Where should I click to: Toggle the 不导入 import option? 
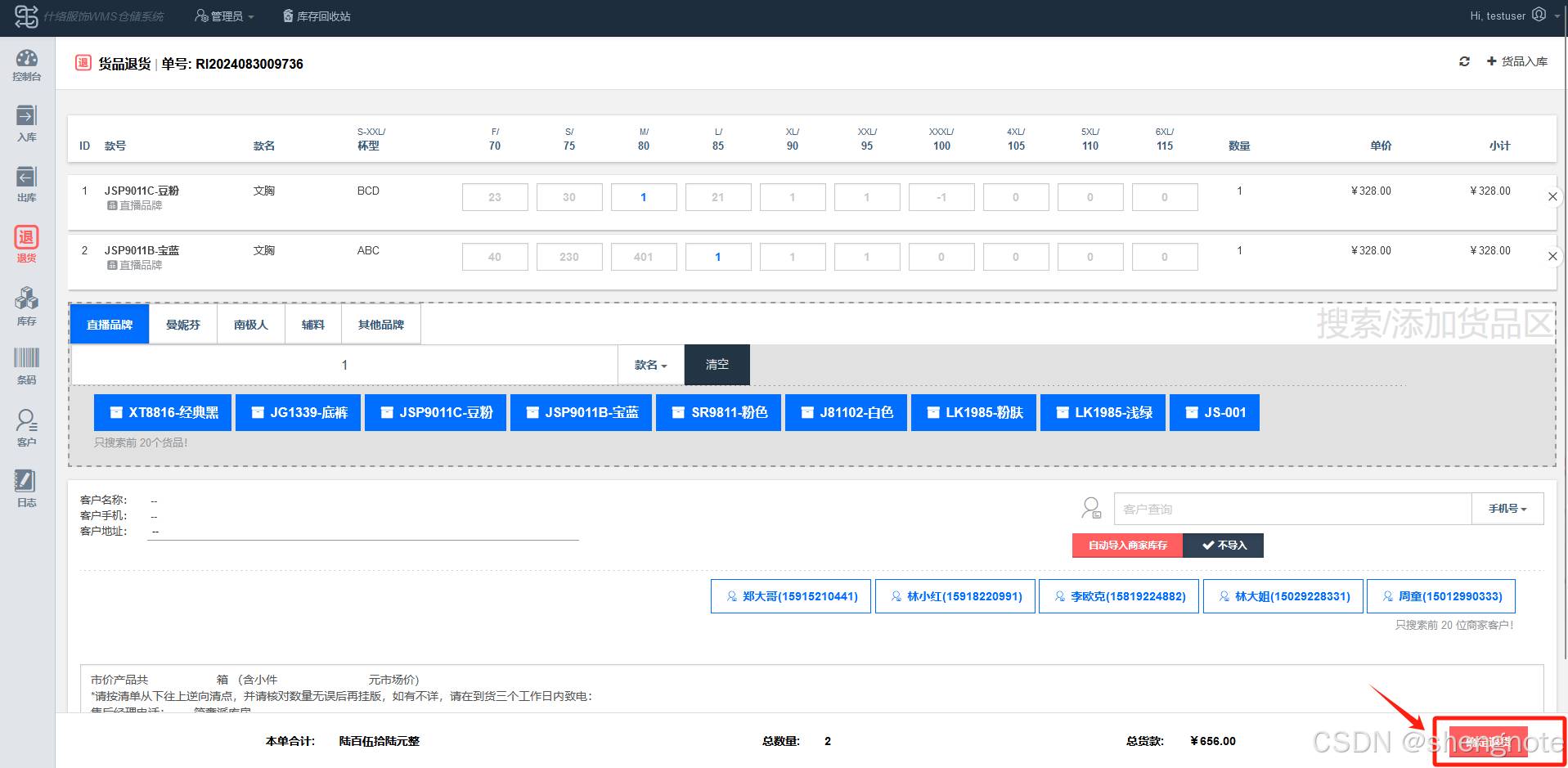point(1224,546)
